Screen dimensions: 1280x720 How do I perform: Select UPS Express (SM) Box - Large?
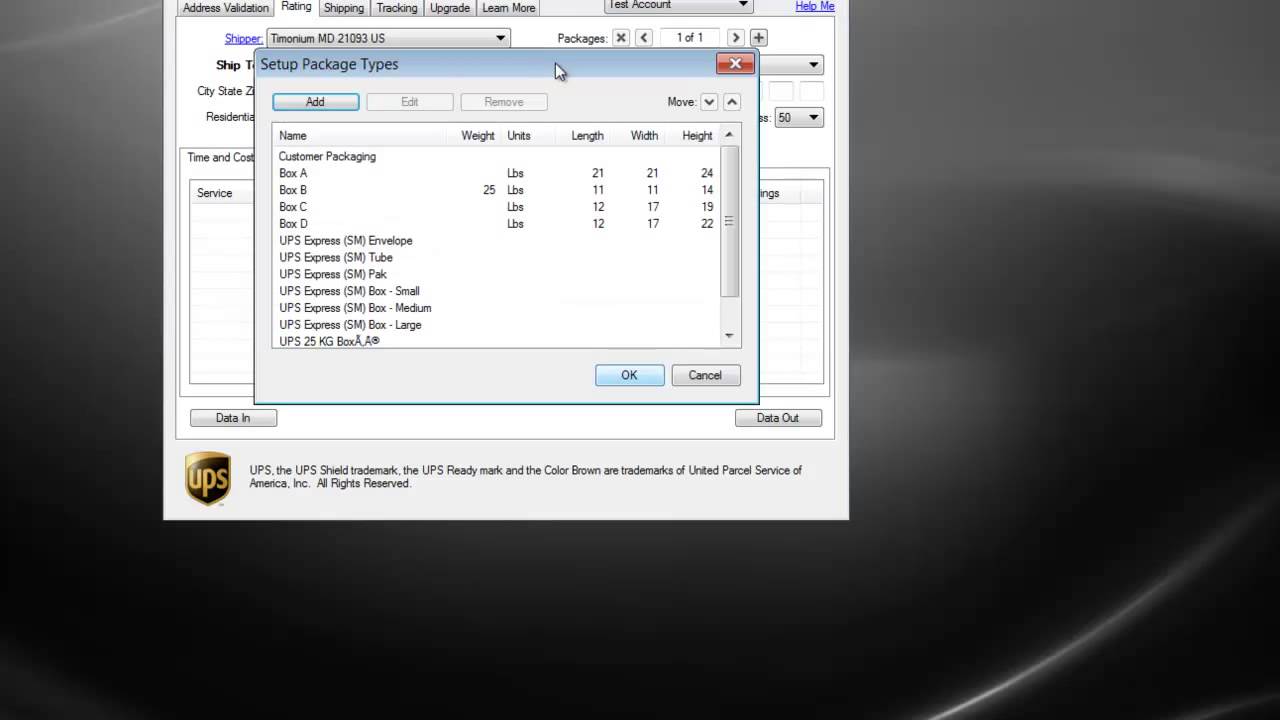click(x=496, y=325)
